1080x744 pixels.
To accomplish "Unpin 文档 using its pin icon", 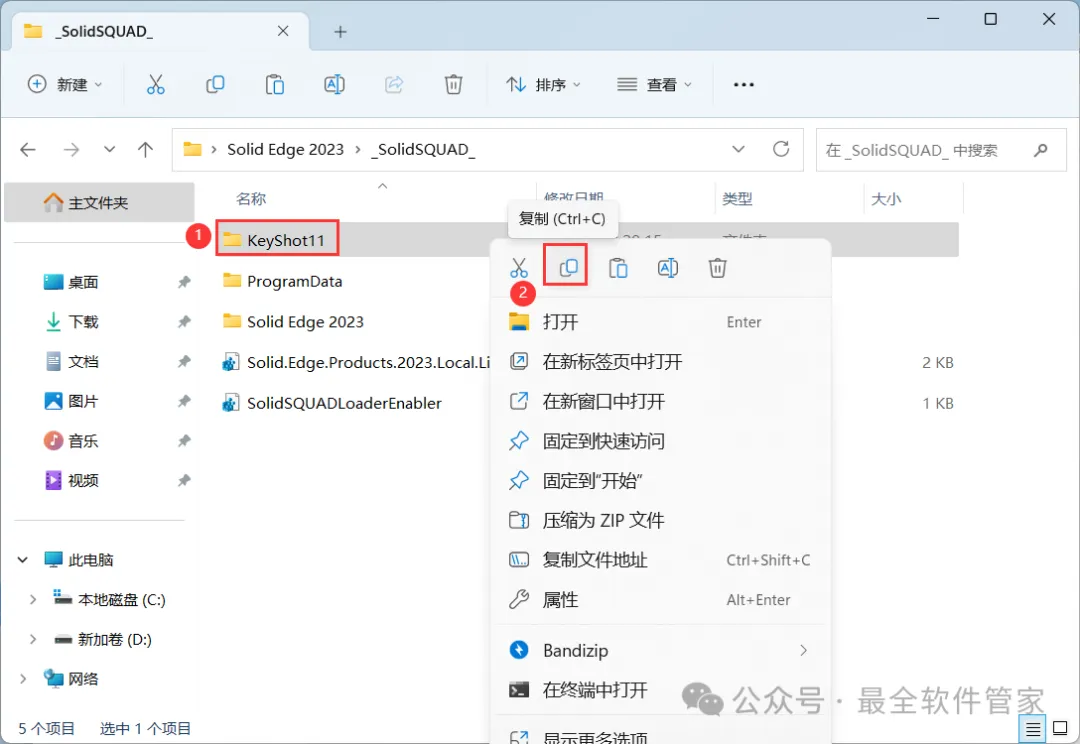I will [x=184, y=362].
